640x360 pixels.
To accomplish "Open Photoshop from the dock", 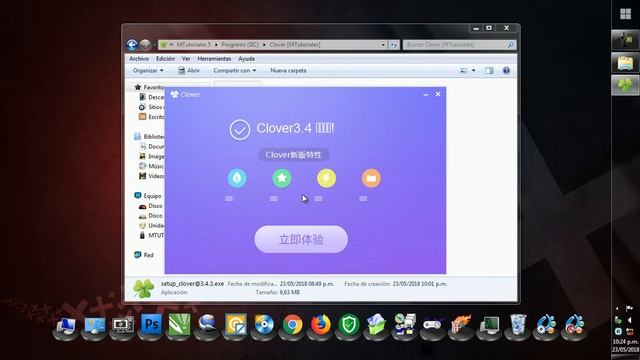I will (x=151, y=324).
